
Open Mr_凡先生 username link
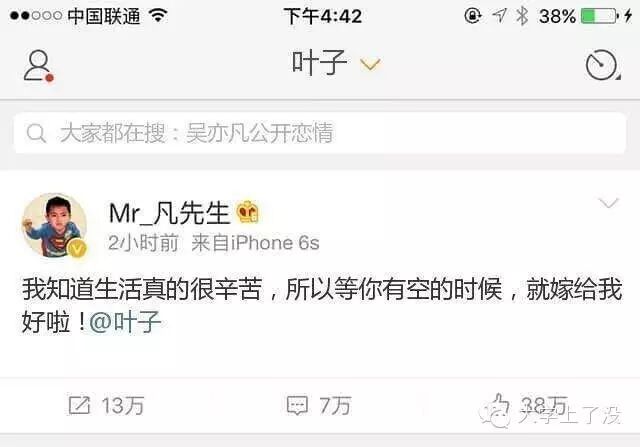click(x=169, y=213)
